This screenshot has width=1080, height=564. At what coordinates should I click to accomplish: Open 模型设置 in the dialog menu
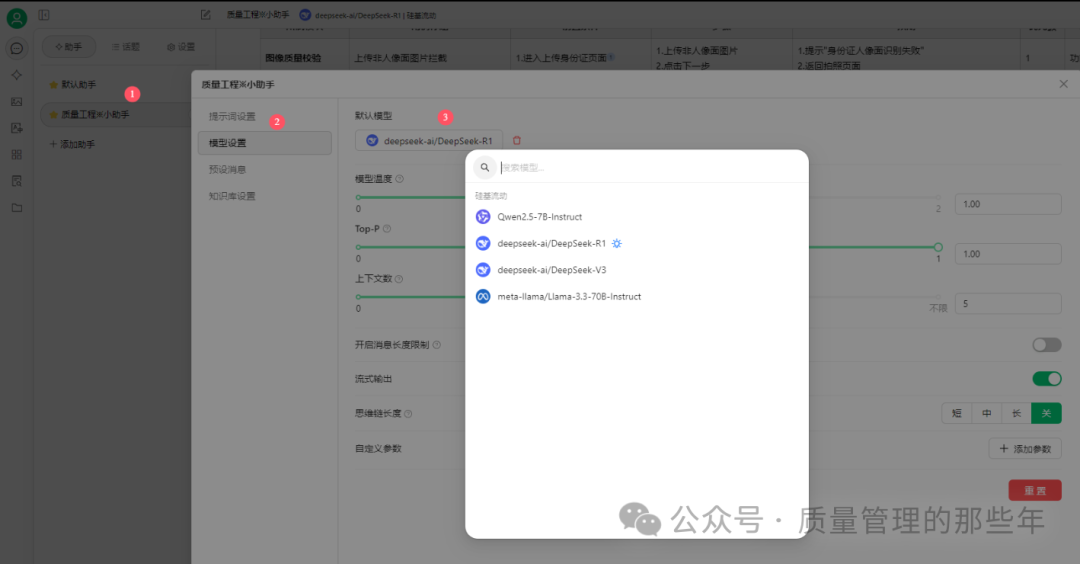(264, 143)
